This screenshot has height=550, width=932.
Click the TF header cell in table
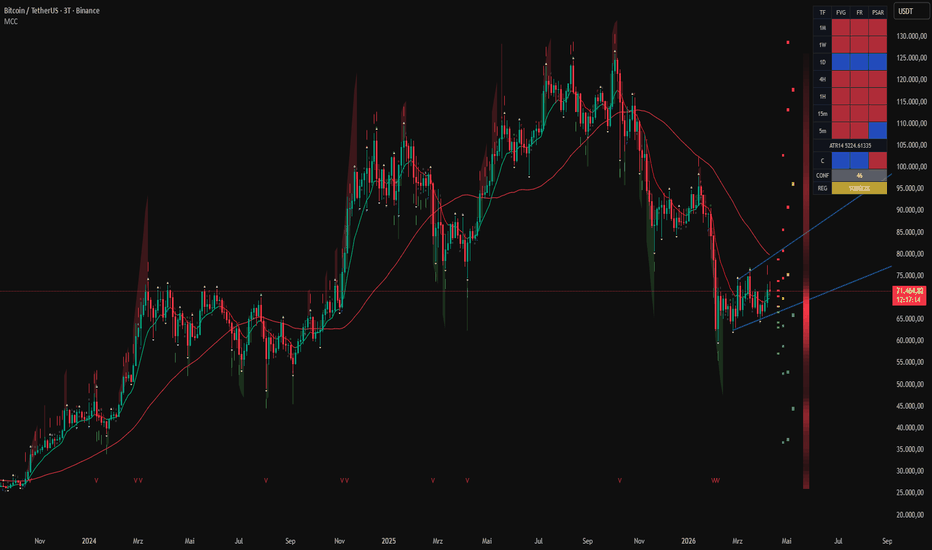point(823,12)
